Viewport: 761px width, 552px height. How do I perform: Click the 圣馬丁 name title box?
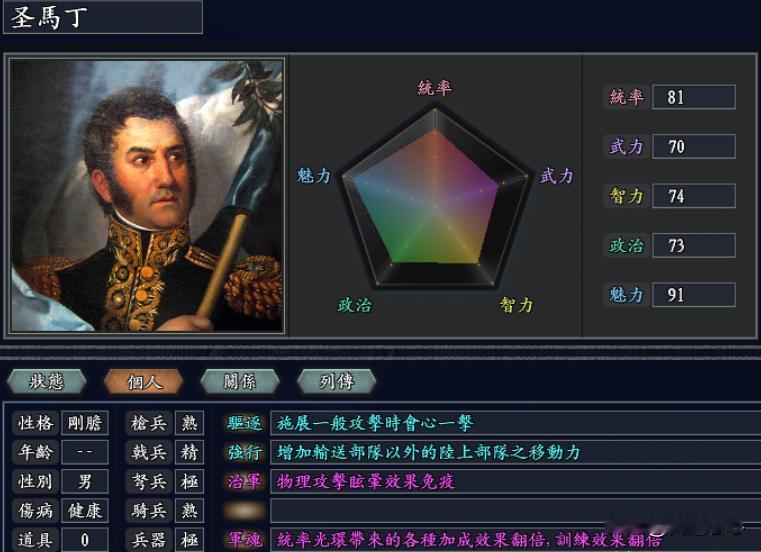[x=103, y=17]
